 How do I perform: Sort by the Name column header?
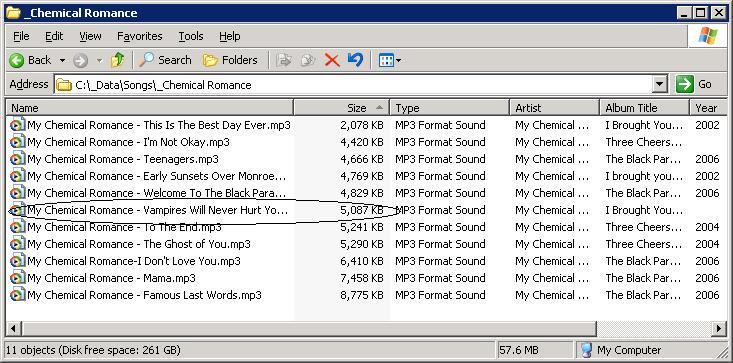point(150,108)
